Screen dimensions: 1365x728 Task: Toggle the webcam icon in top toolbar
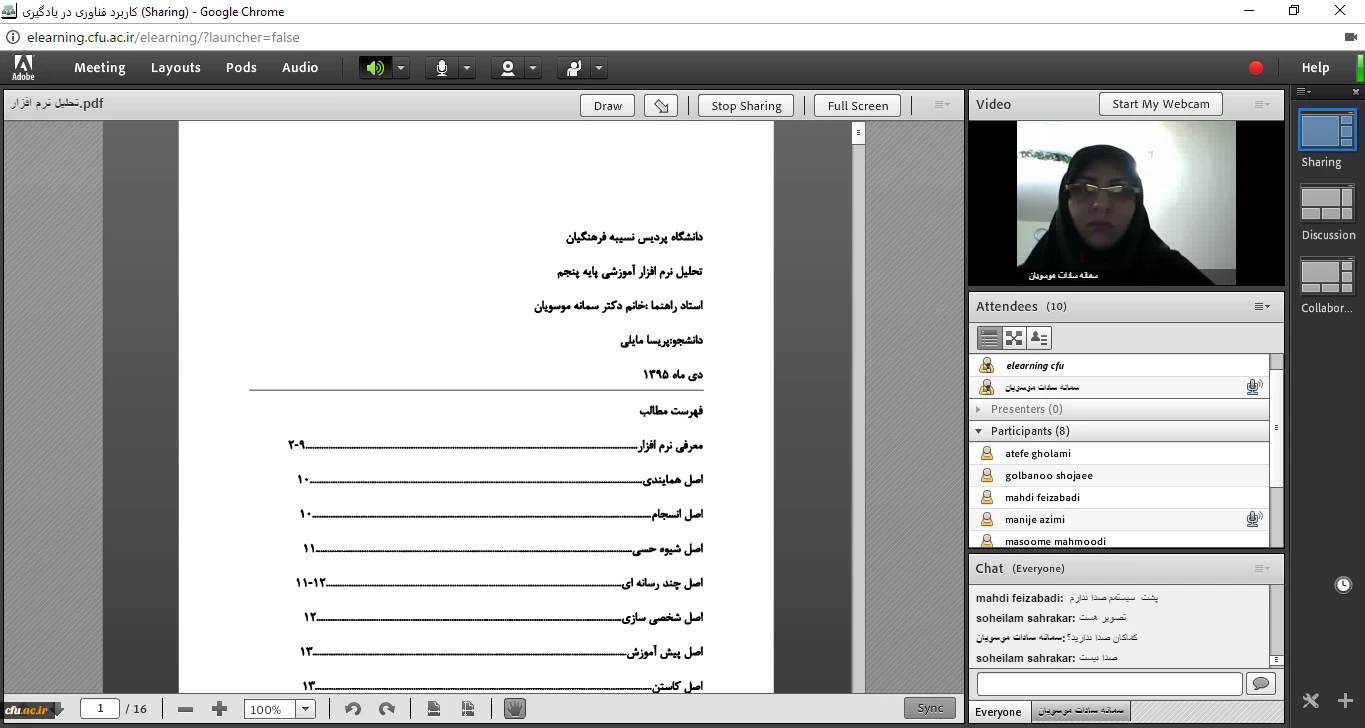click(508, 68)
